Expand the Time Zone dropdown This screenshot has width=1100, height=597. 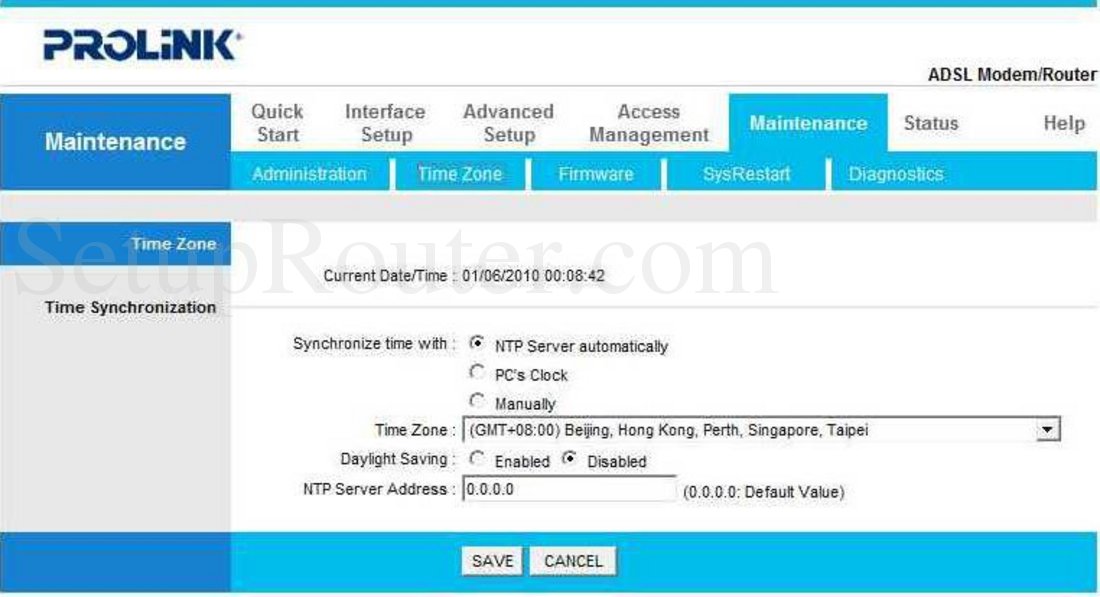1047,430
